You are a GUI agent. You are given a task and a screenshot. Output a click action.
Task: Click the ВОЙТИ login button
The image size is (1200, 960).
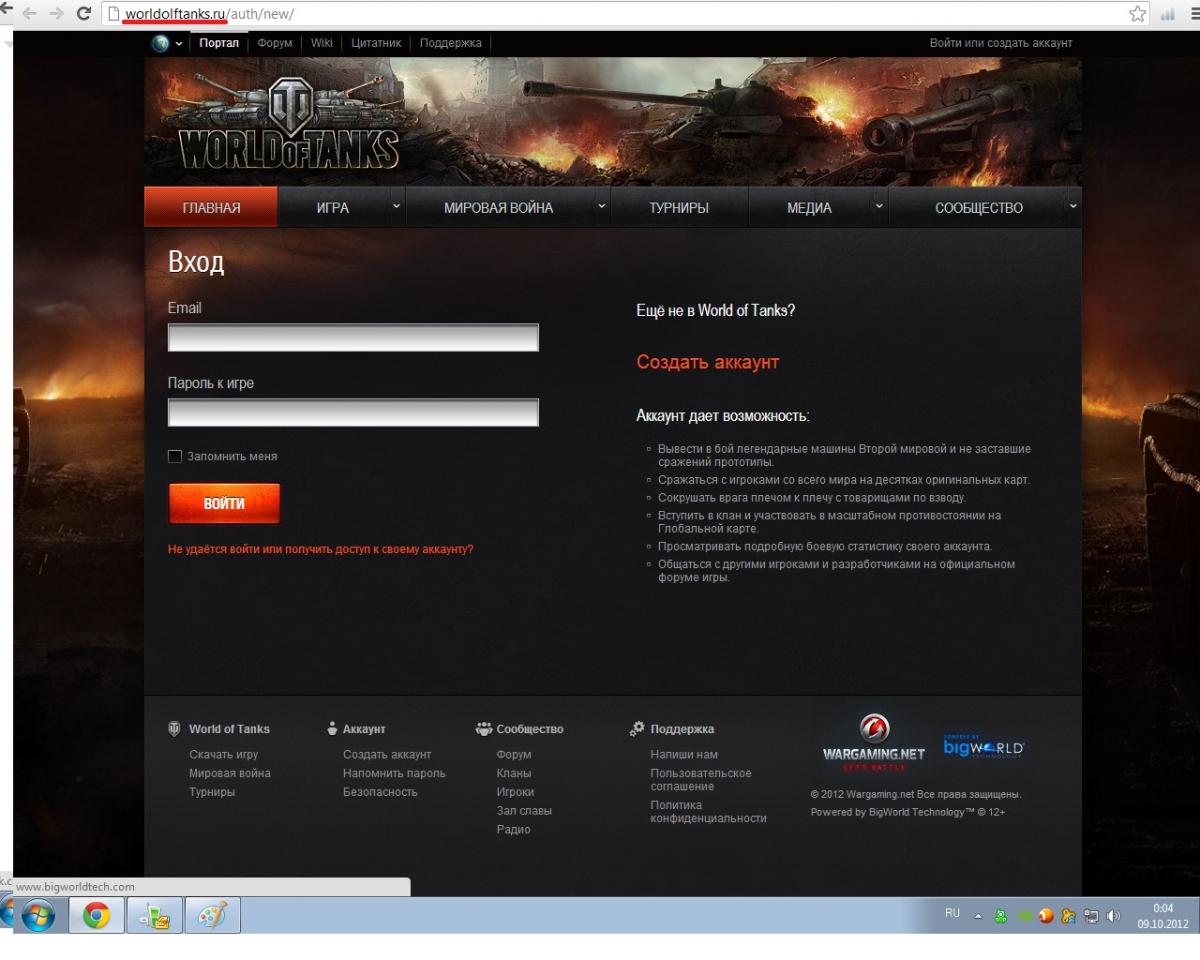click(224, 504)
